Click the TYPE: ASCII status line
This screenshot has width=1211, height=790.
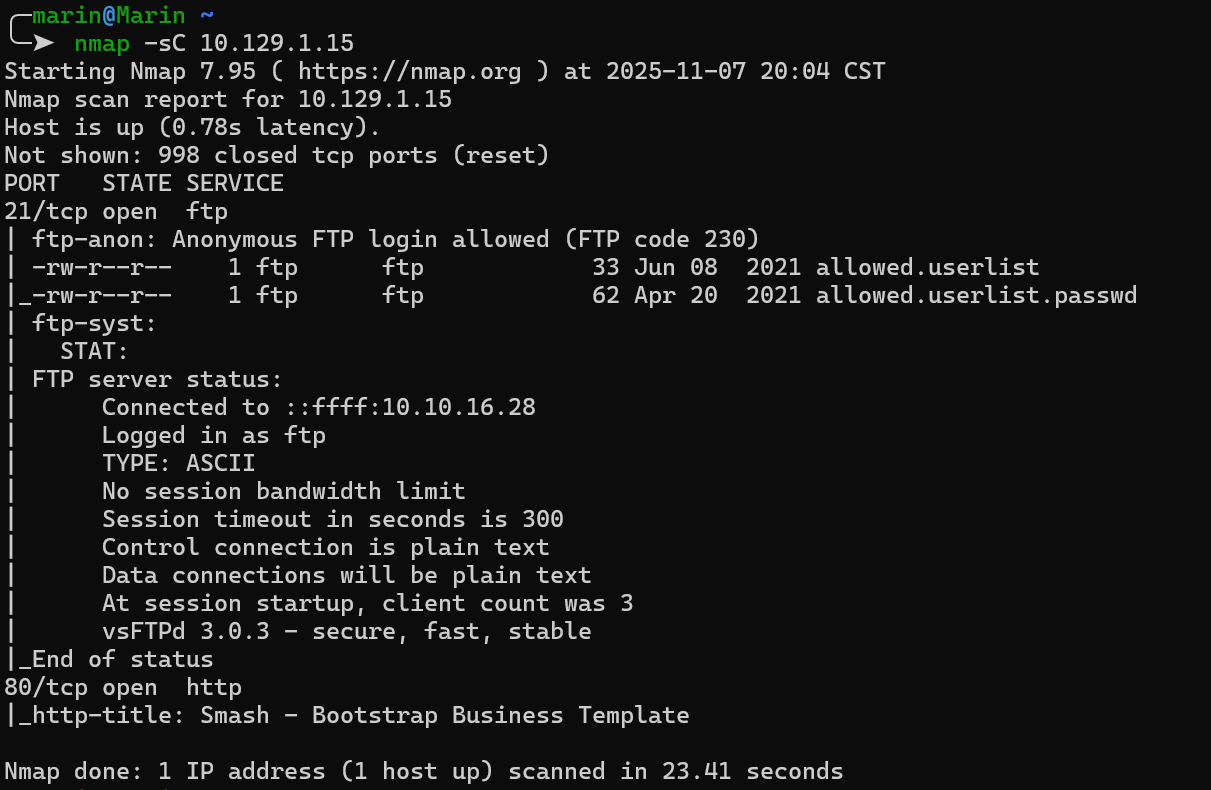178,463
